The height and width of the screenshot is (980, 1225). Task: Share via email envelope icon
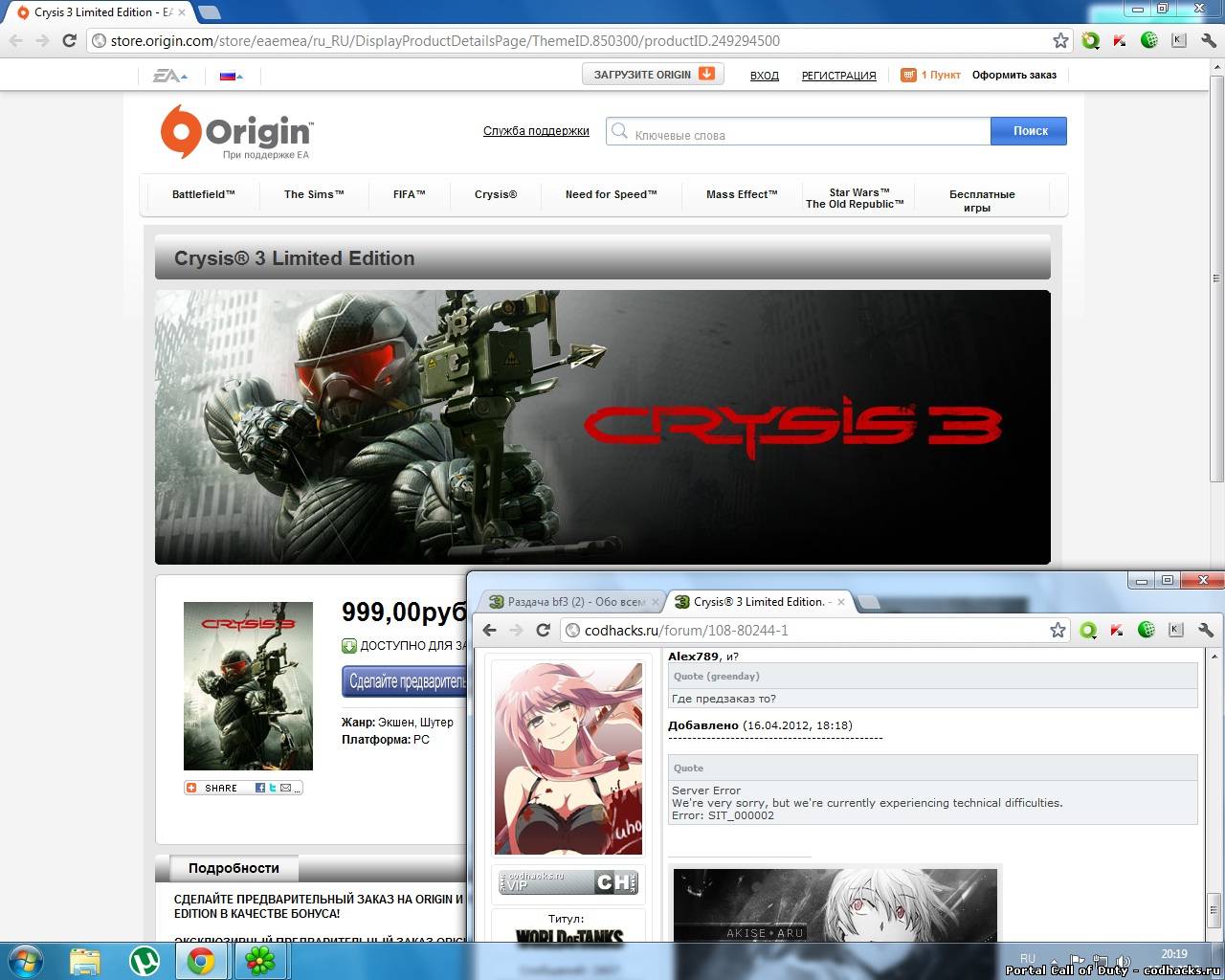pos(285,788)
